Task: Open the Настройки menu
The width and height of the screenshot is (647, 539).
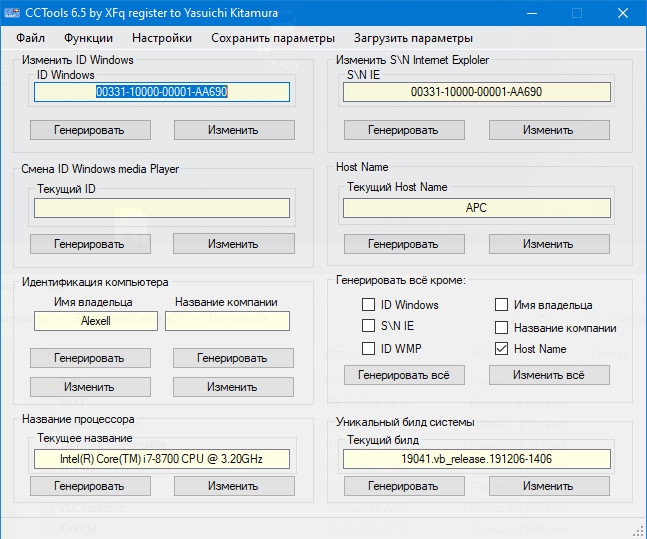Action: coord(162,38)
